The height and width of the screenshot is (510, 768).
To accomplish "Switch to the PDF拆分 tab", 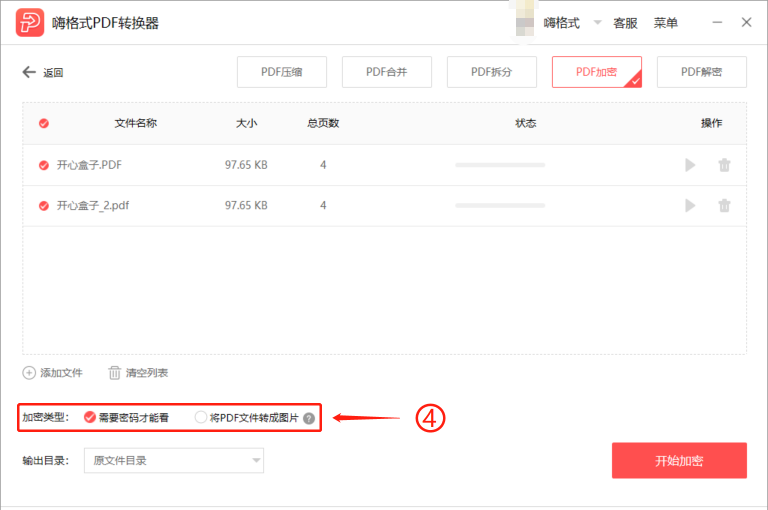I will pos(492,72).
